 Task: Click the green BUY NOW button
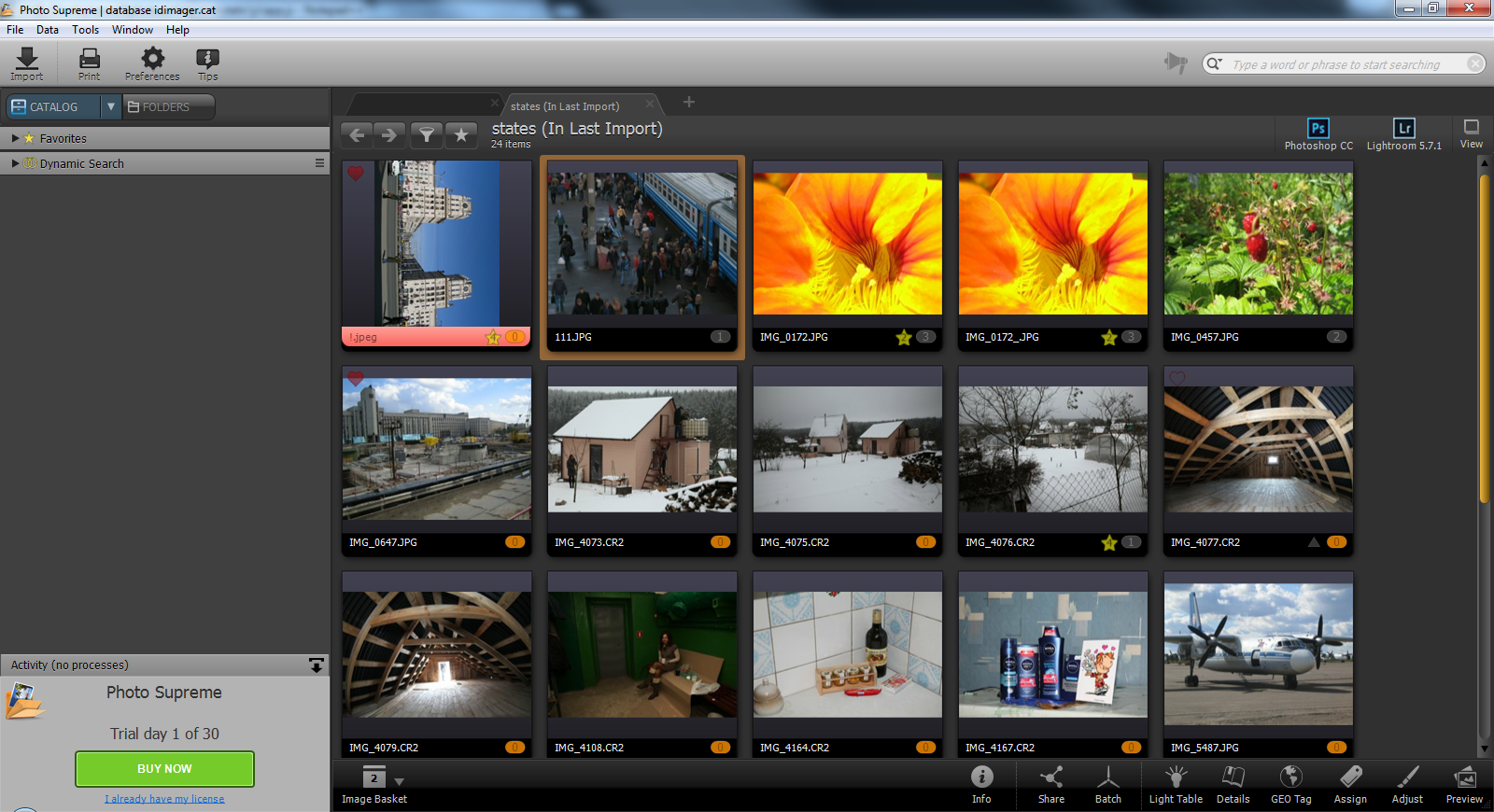pyautogui.click(x=164, y=769)
